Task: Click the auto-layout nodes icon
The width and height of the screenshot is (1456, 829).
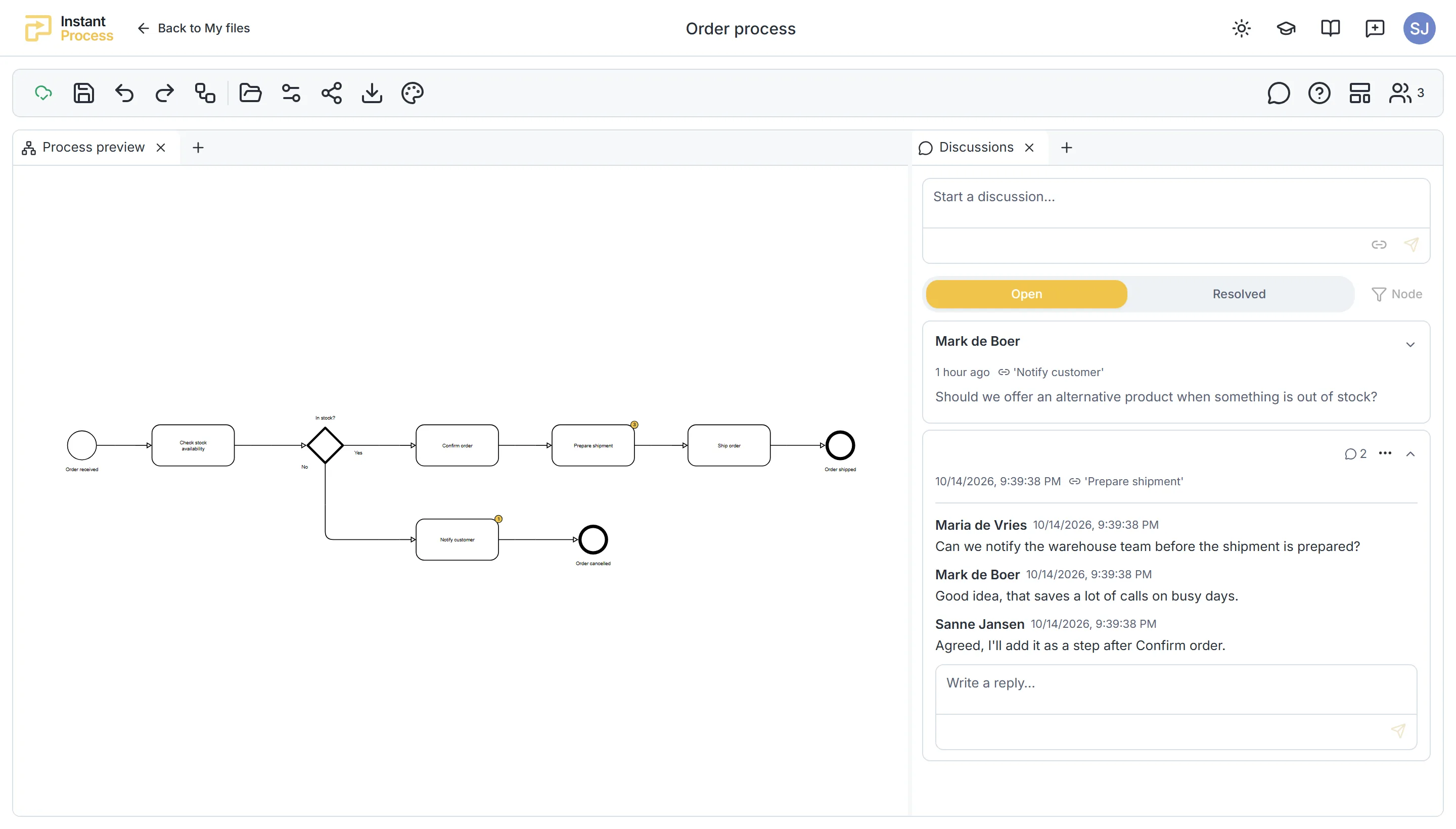Action: [x=205, y=93]
